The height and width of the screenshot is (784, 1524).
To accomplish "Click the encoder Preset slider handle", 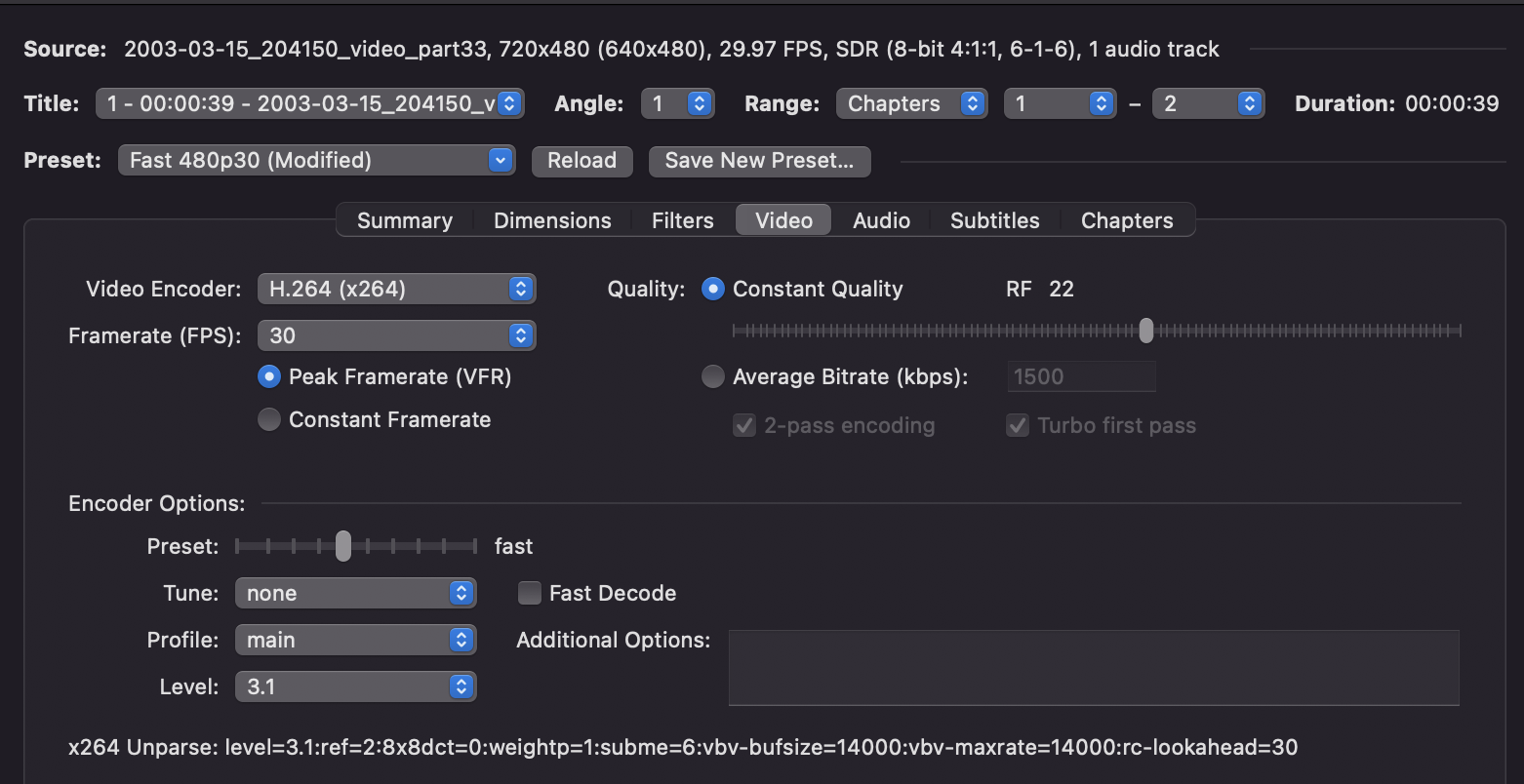I will (x=343, y=546).
